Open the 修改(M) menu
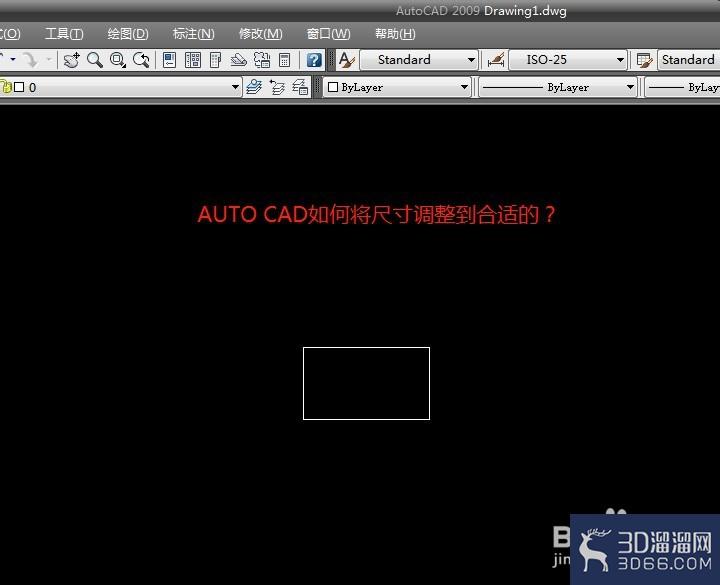This screenshot has width=720, height=585. 260,34
